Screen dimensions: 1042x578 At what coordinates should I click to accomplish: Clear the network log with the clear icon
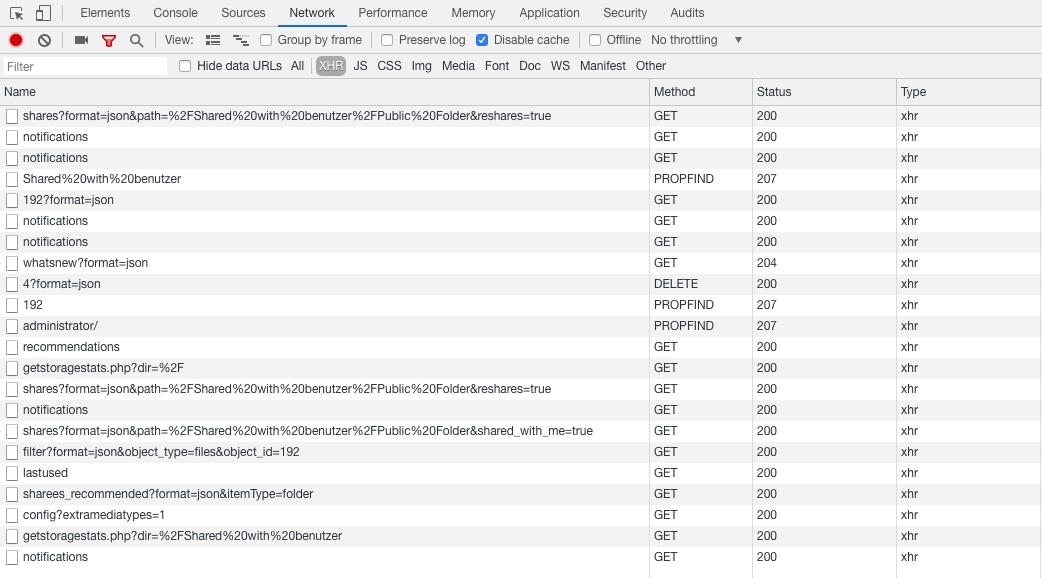click(45, 41)
